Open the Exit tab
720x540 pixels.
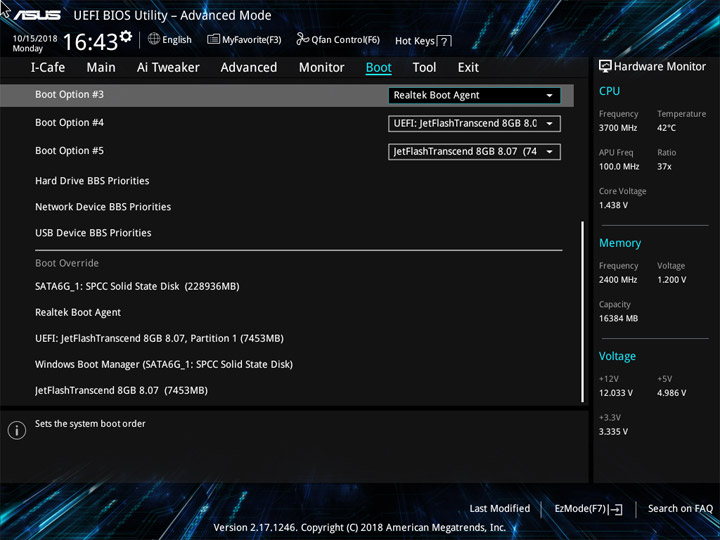468,68
